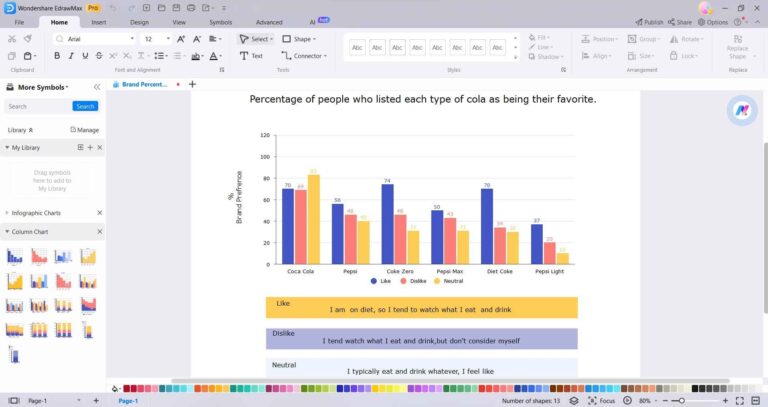Image resolution: width=768 pixels, height=407 pixels.
Task: Select the first blue column chart thumbnail
Action: tap(15, 256)
